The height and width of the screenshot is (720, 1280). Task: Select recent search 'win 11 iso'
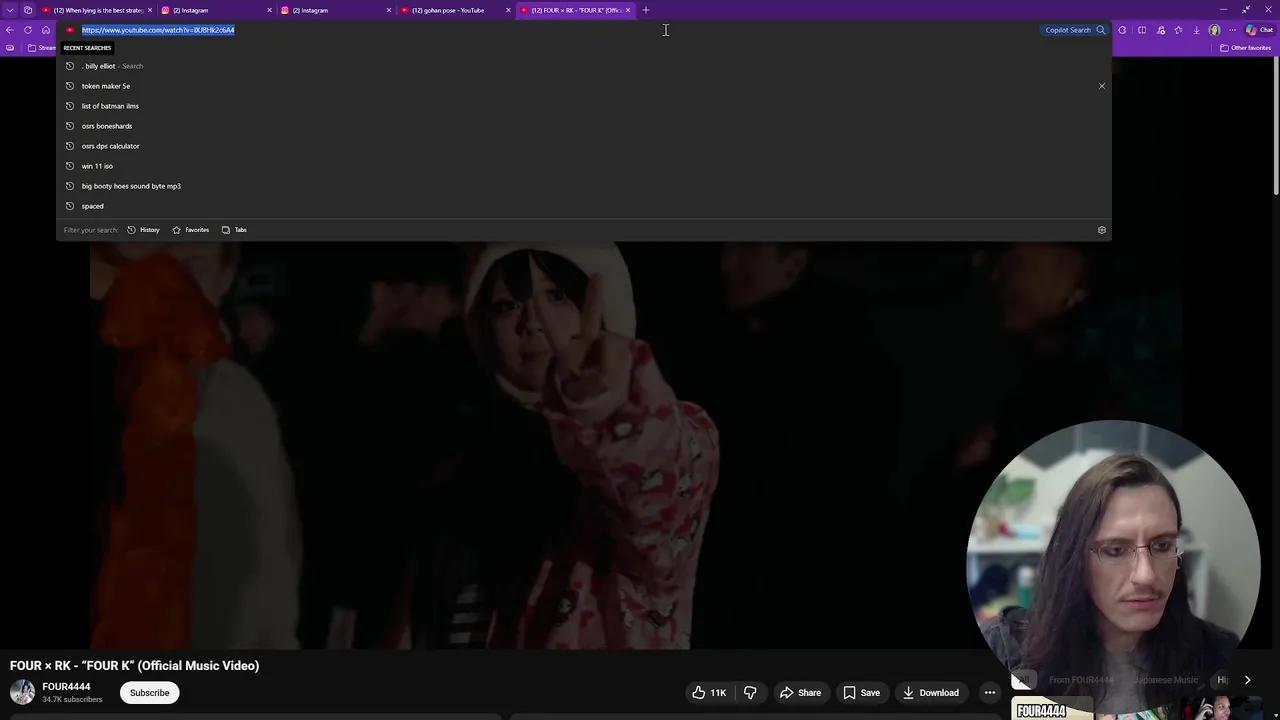[x=583, y=166]
